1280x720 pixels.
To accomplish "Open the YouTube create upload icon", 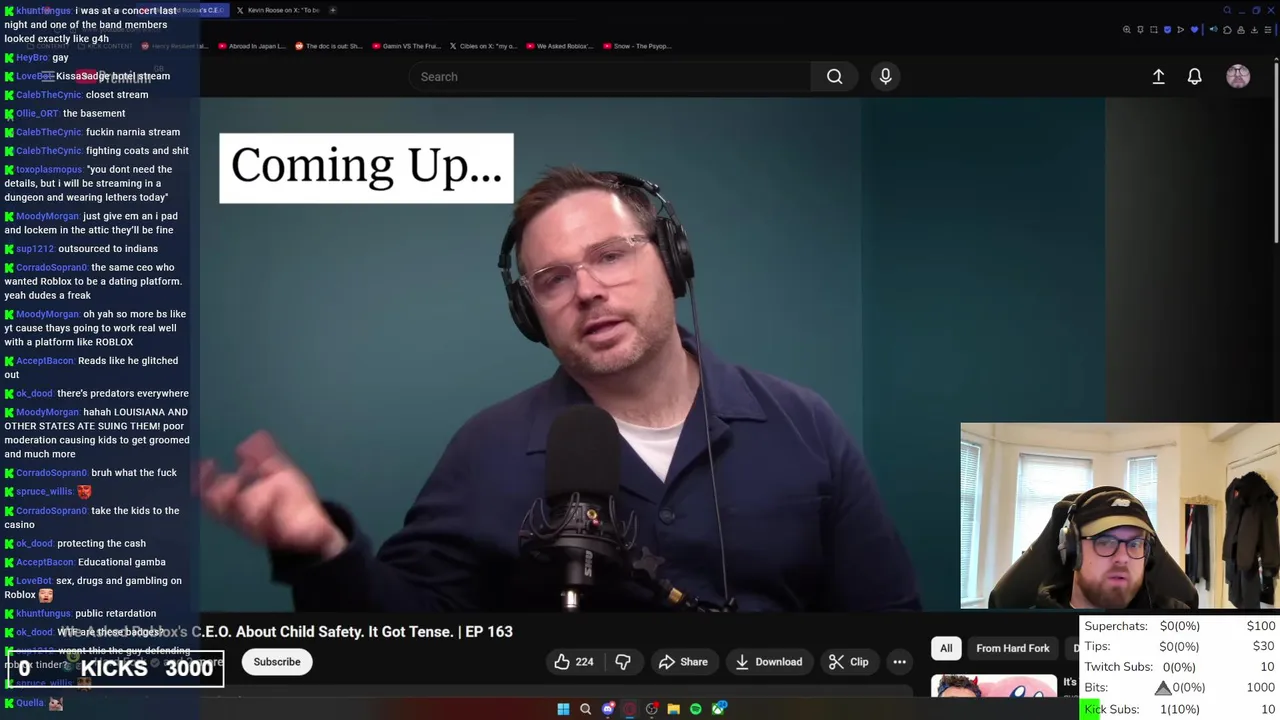I will (1158, 76).
